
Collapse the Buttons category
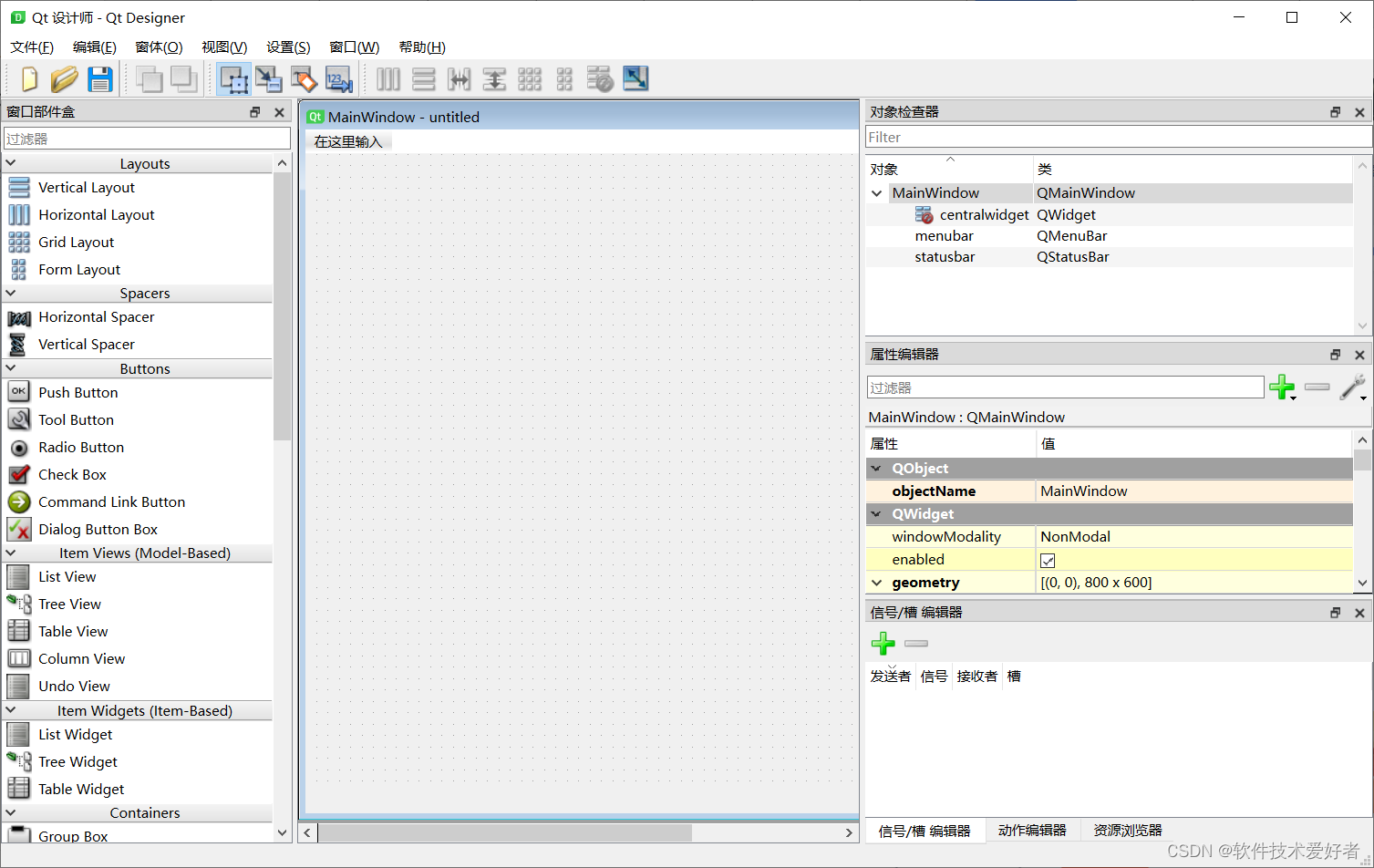pos(11,368)
